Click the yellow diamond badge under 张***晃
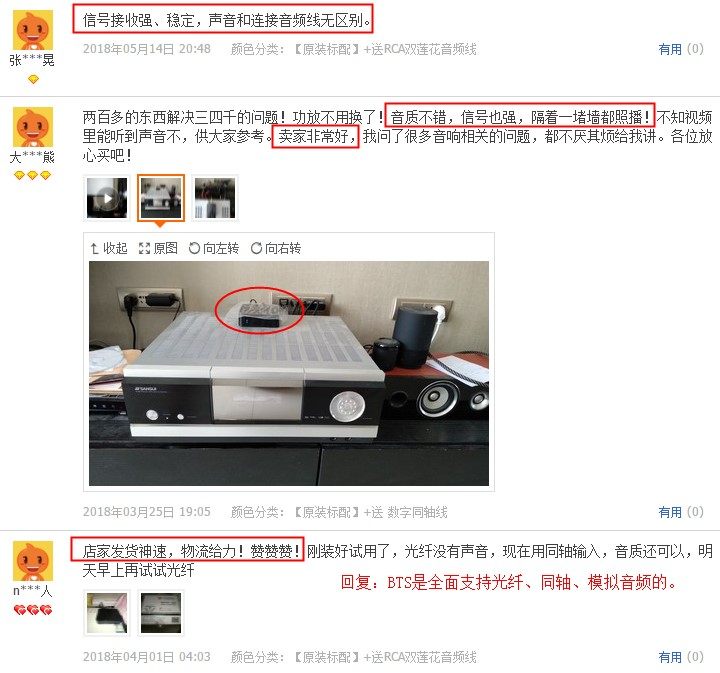 click(33, 79)
